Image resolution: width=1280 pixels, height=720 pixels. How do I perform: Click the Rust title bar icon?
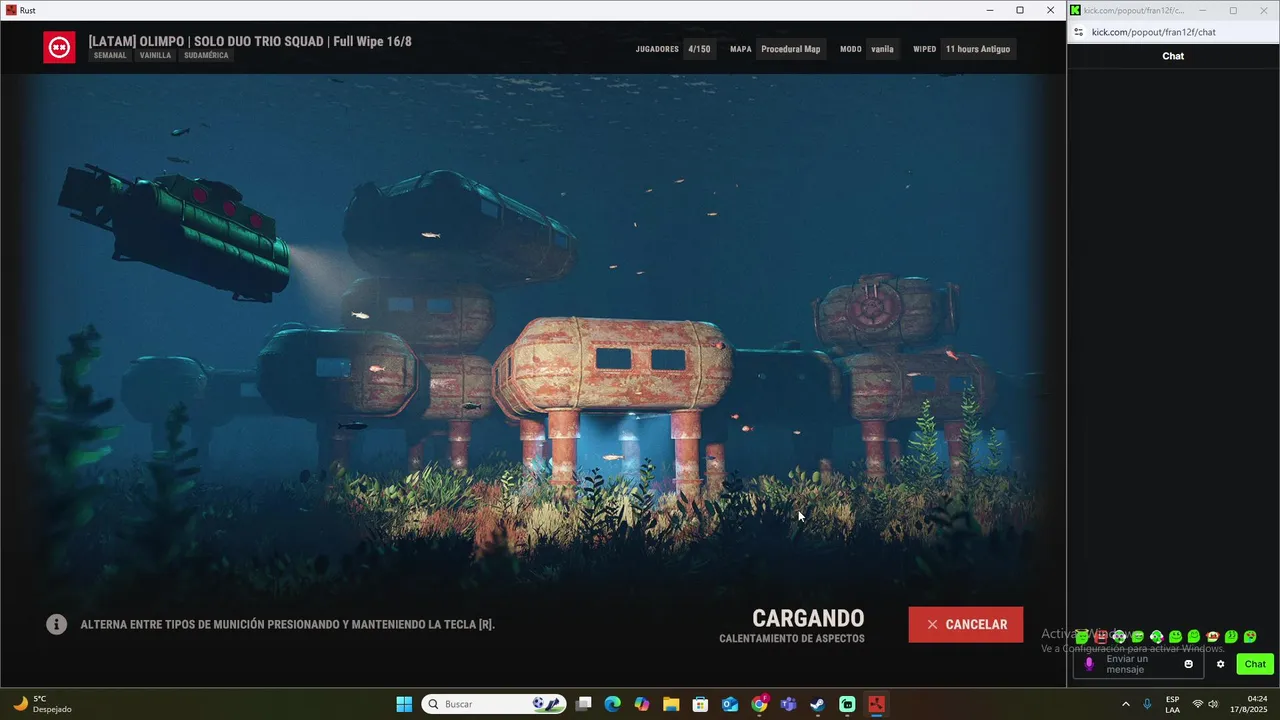pyautogui.click(x=11, y=10)
